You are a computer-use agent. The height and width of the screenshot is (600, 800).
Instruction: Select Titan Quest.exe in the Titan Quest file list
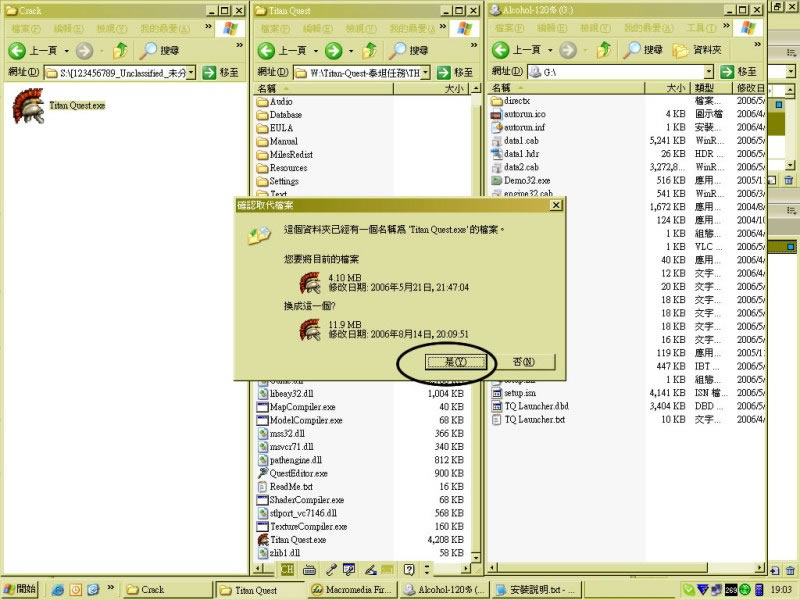(292, 540)
